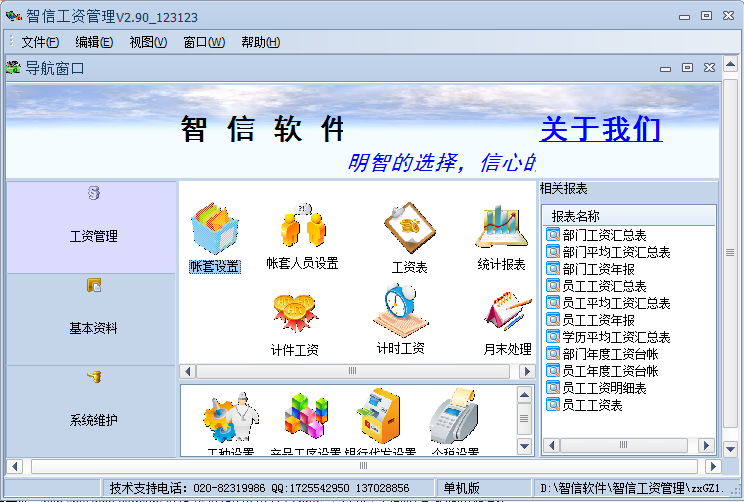
Task: Switch to 系统维护 sidebar section
Action: tap(92, 410)
